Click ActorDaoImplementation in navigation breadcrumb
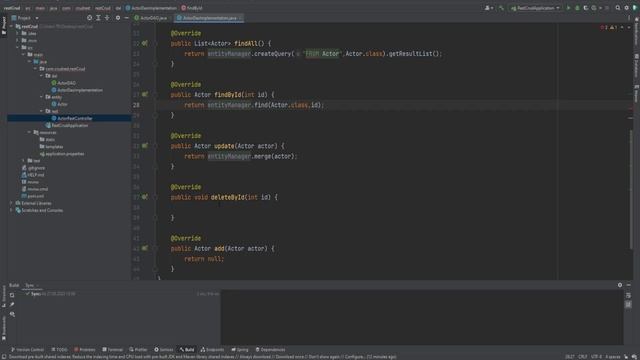Viewport: 640px width, 360px height. pos(151,8)
